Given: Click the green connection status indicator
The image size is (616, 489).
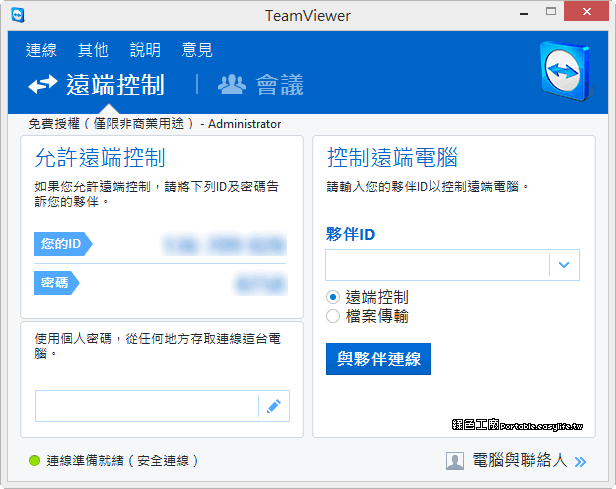Looking at the screenshot, I should click(35, 460).
